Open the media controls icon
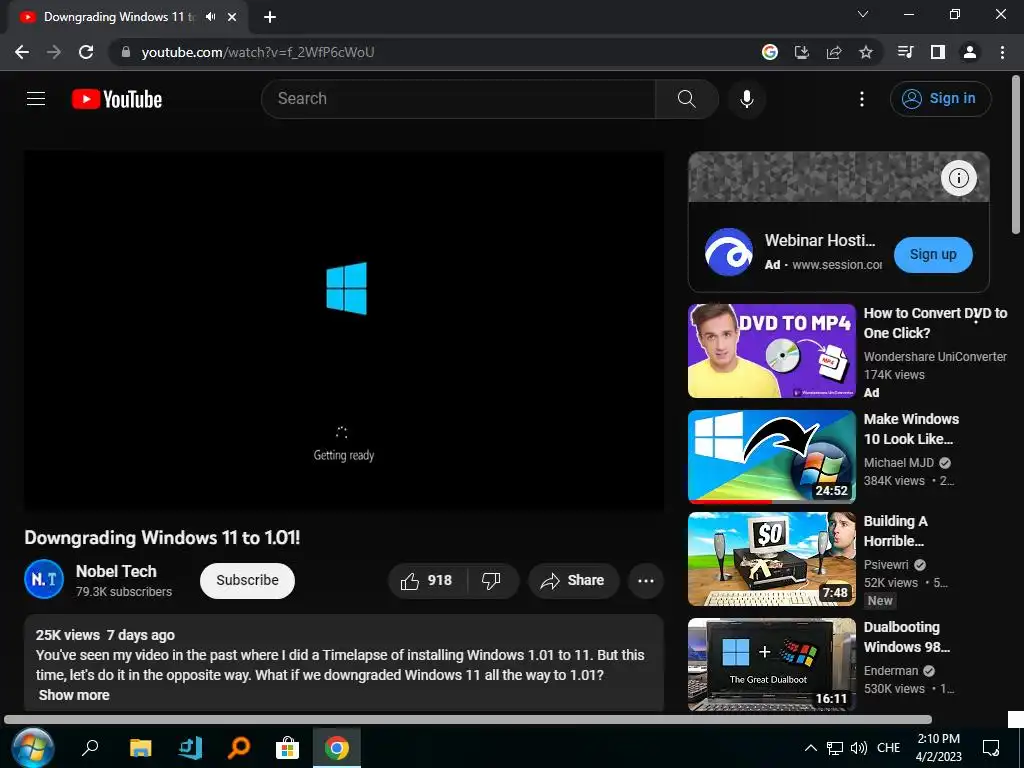 905,52
